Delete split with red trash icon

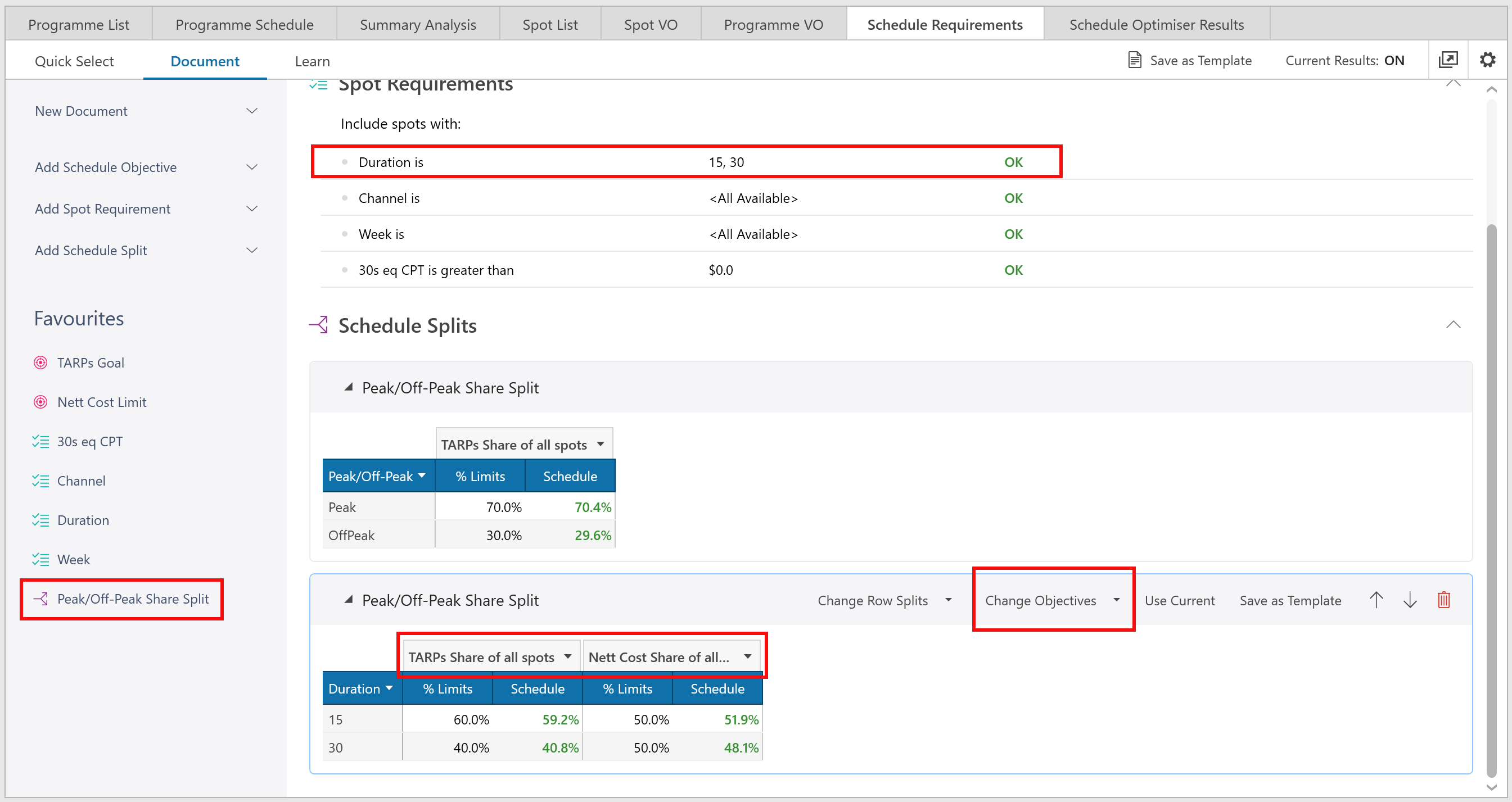[x=1443, y=600]
